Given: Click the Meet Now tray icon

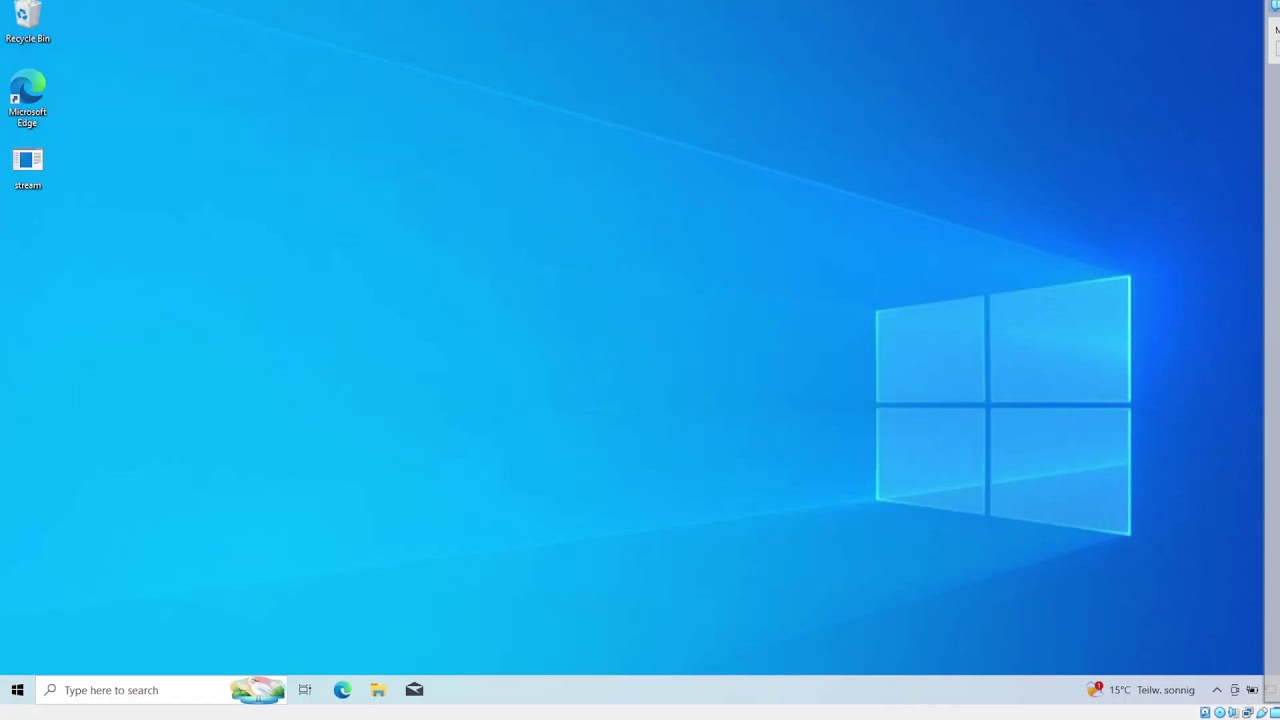Looking at the screenshot, I should click(1235, 690).
